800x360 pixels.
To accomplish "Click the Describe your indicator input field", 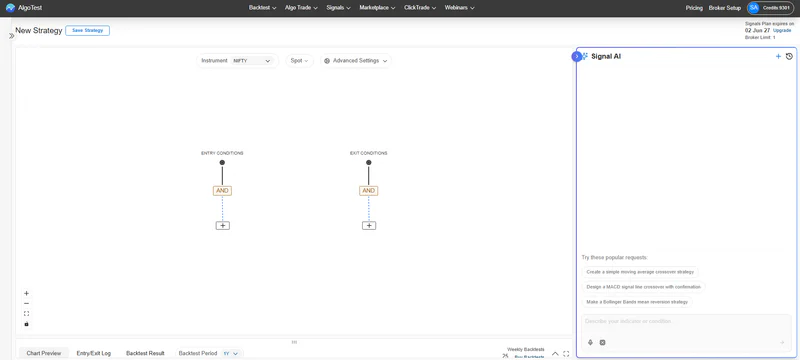I will coord(686,322).
